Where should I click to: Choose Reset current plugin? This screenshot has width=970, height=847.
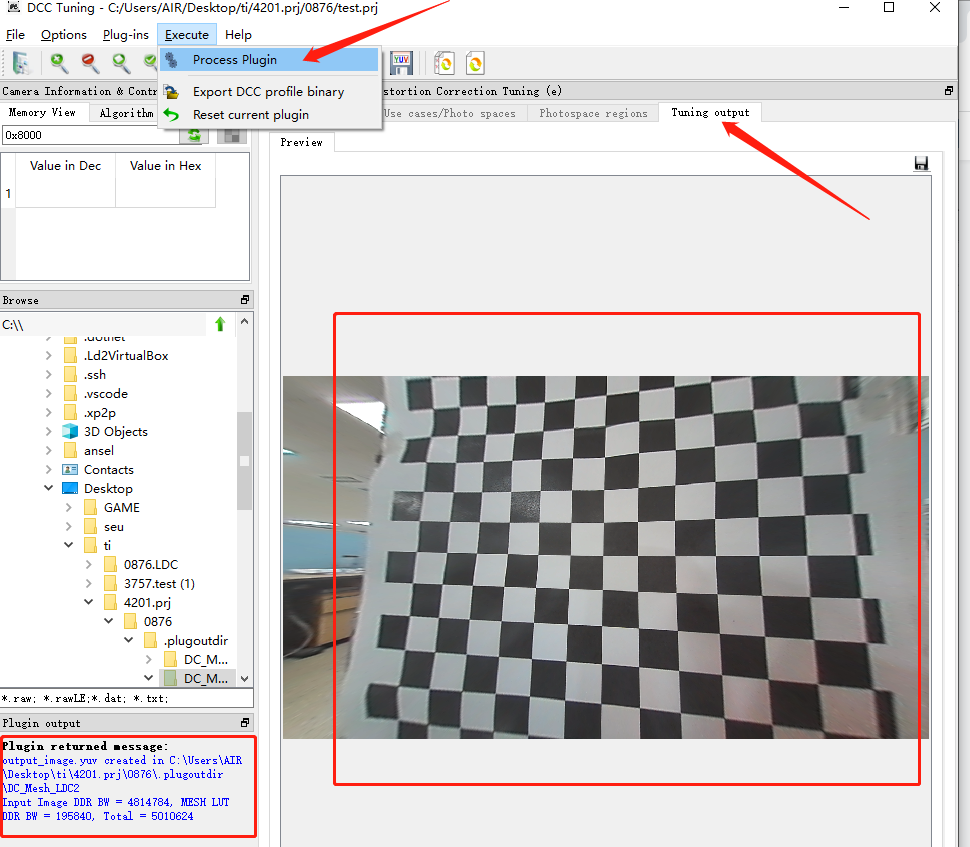[x=268, y=114]
